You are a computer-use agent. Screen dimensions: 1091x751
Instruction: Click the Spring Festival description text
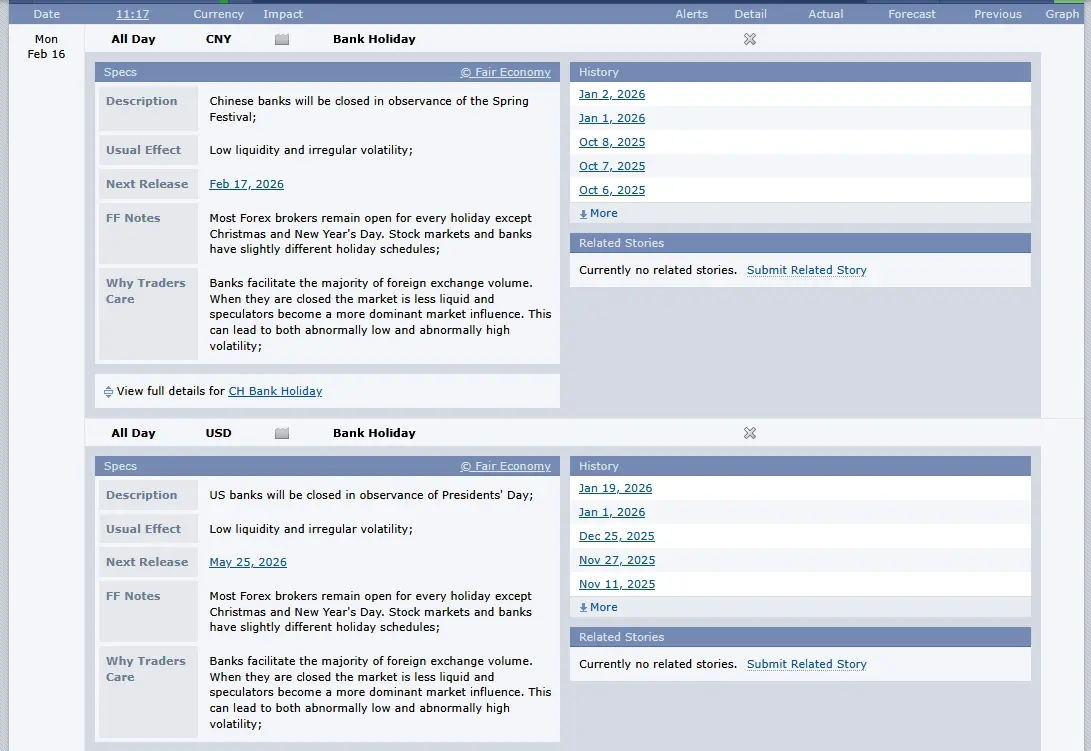pyautogui.click(x=369, y=109)
